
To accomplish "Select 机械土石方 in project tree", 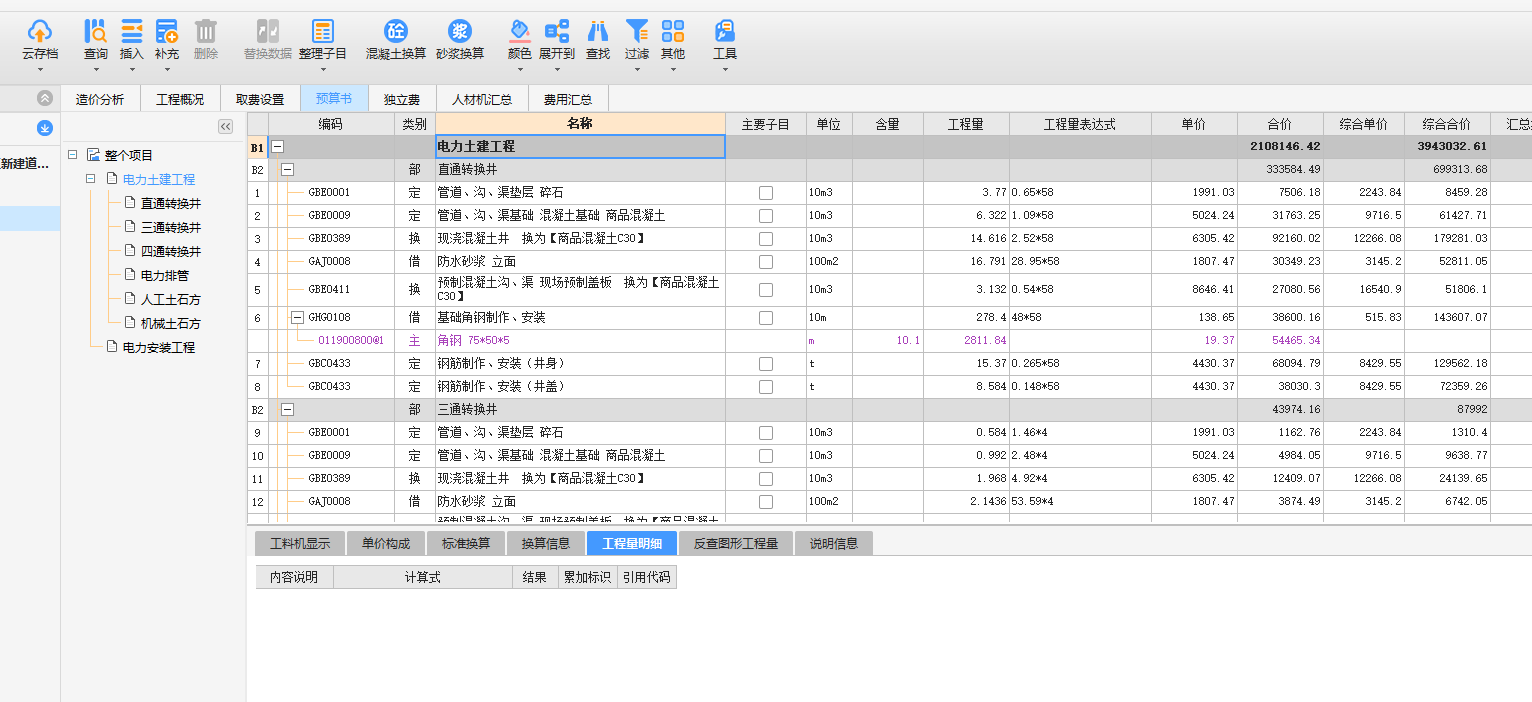I will pos(171,324).
